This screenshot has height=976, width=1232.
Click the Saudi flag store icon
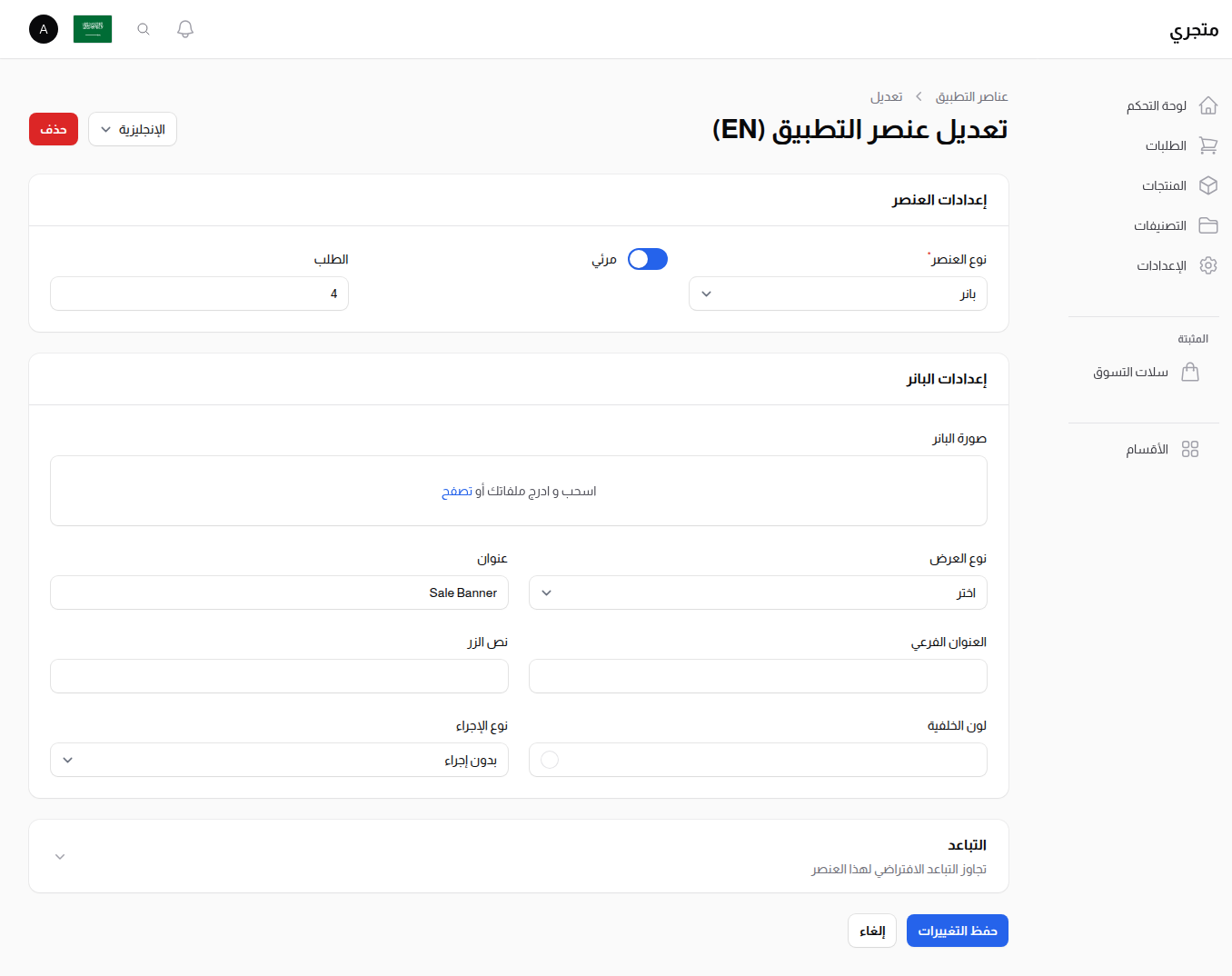coord(92,28)
